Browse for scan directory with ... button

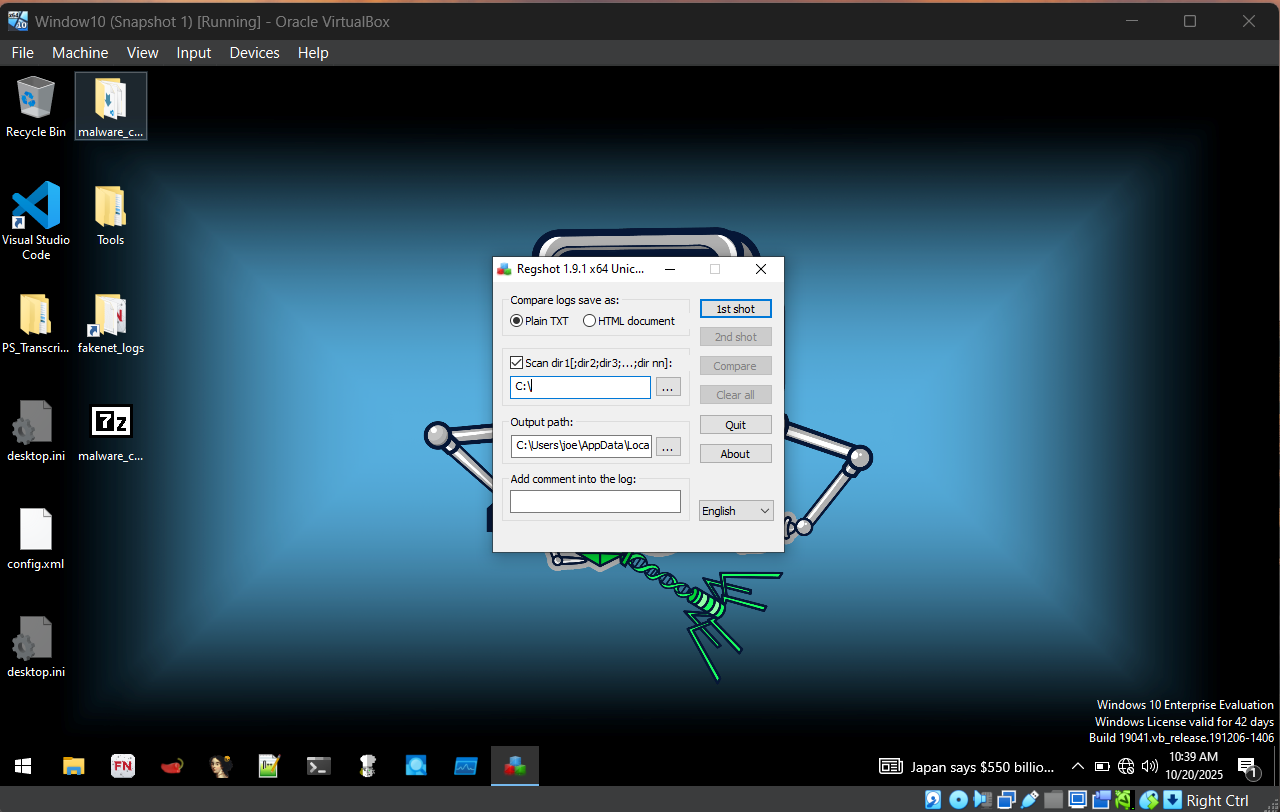tap(669, 387)
